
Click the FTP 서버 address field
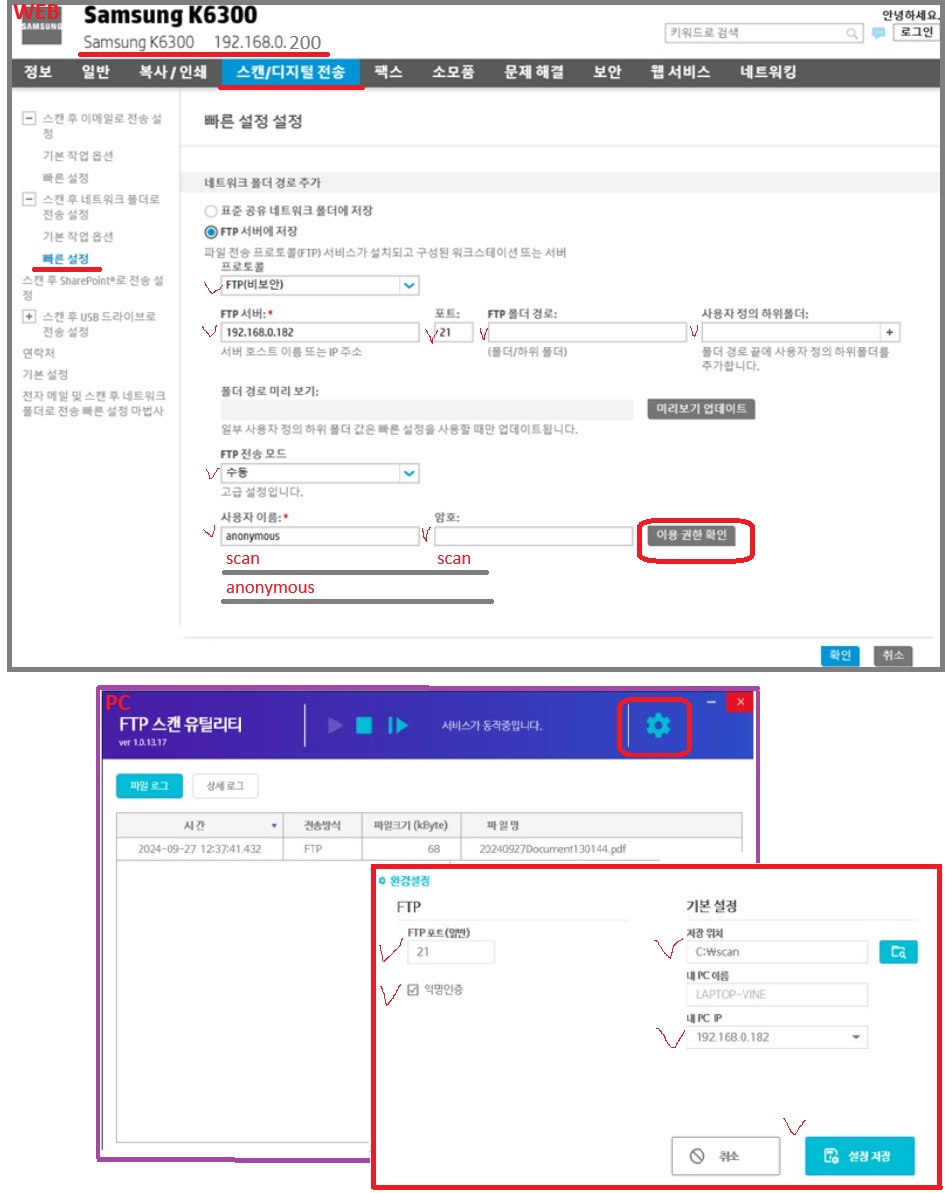point(320,332)
